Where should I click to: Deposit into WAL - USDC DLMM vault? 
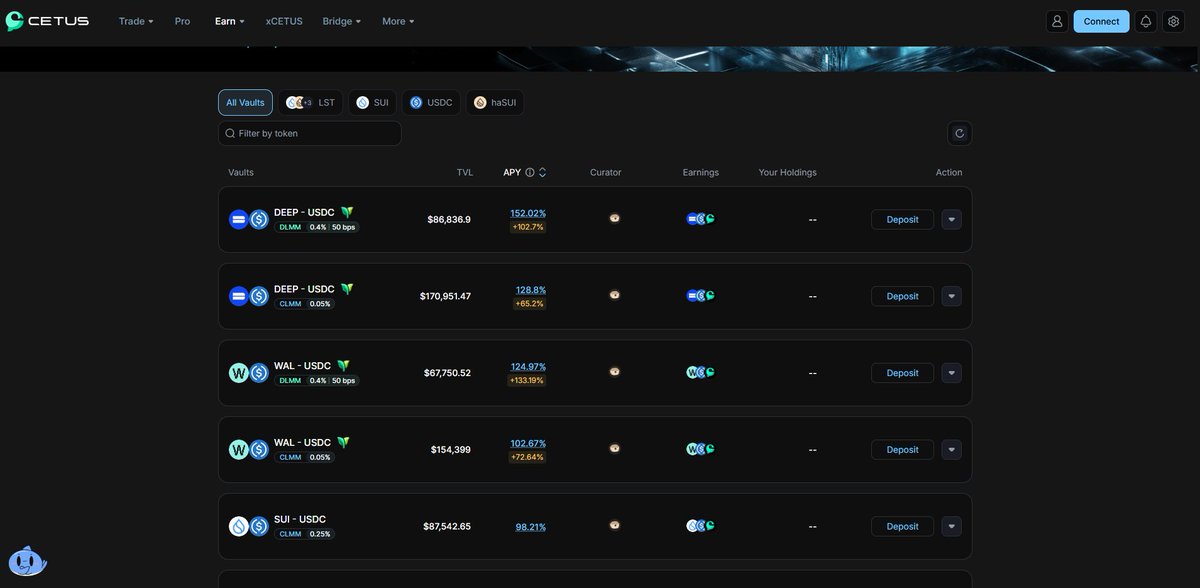[902, 373]
